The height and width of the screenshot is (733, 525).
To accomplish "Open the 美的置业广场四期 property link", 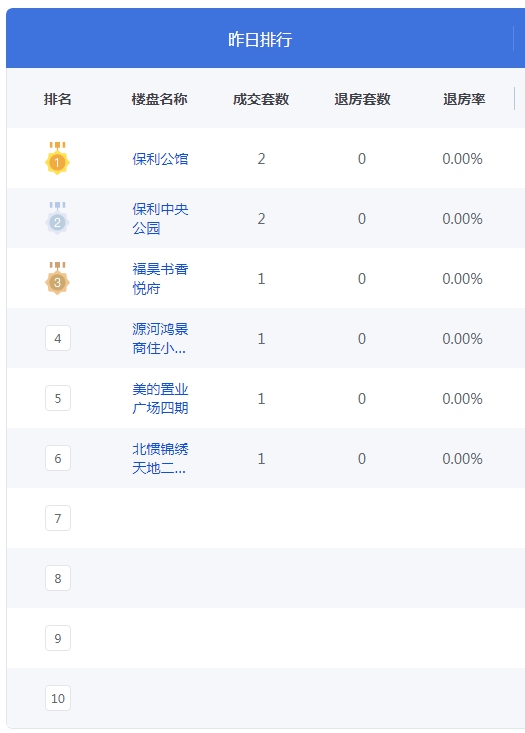I will (x=160, y=398).
